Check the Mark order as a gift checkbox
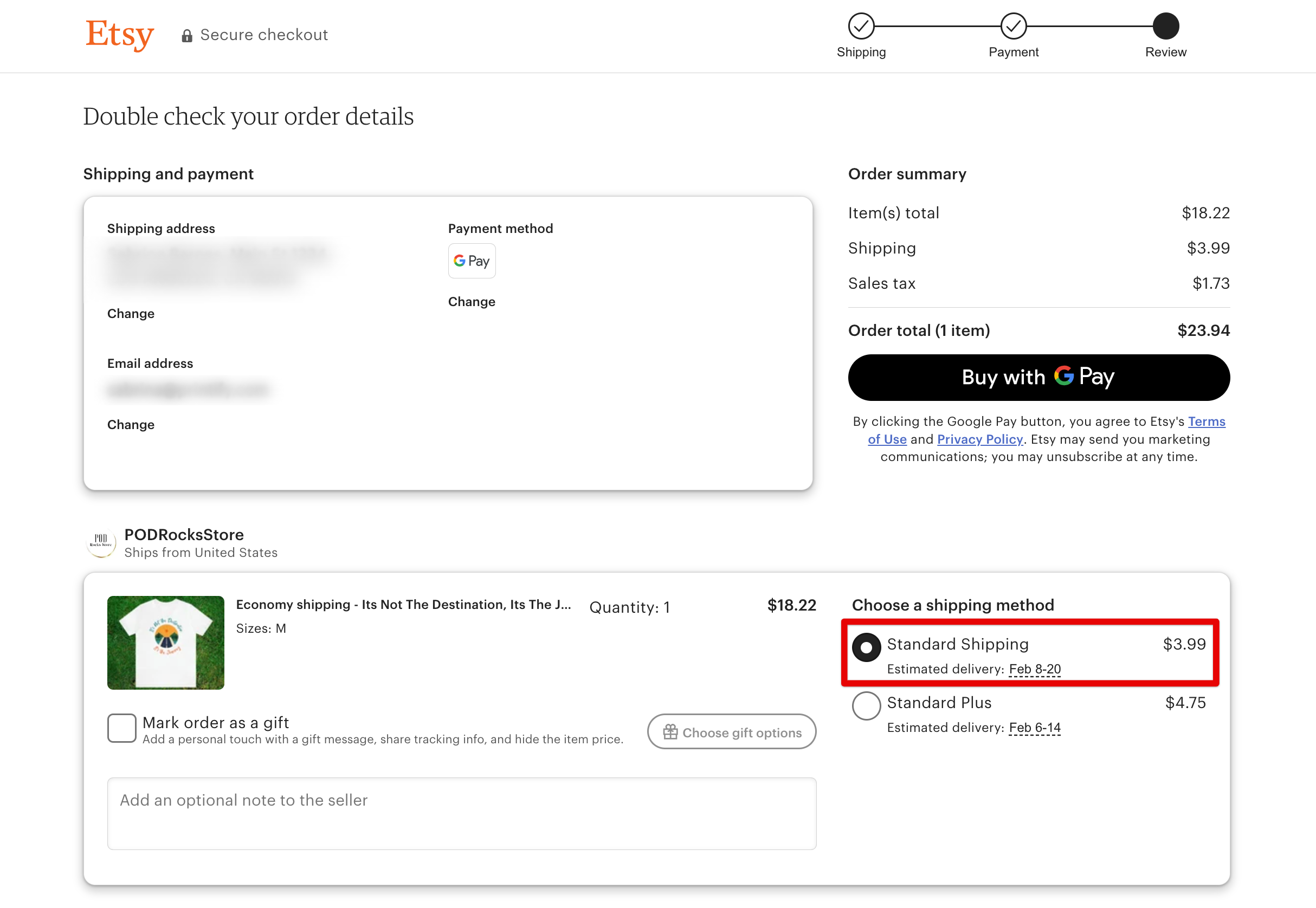The height and width of the screenshot is (908, 1316). [121, 728]
